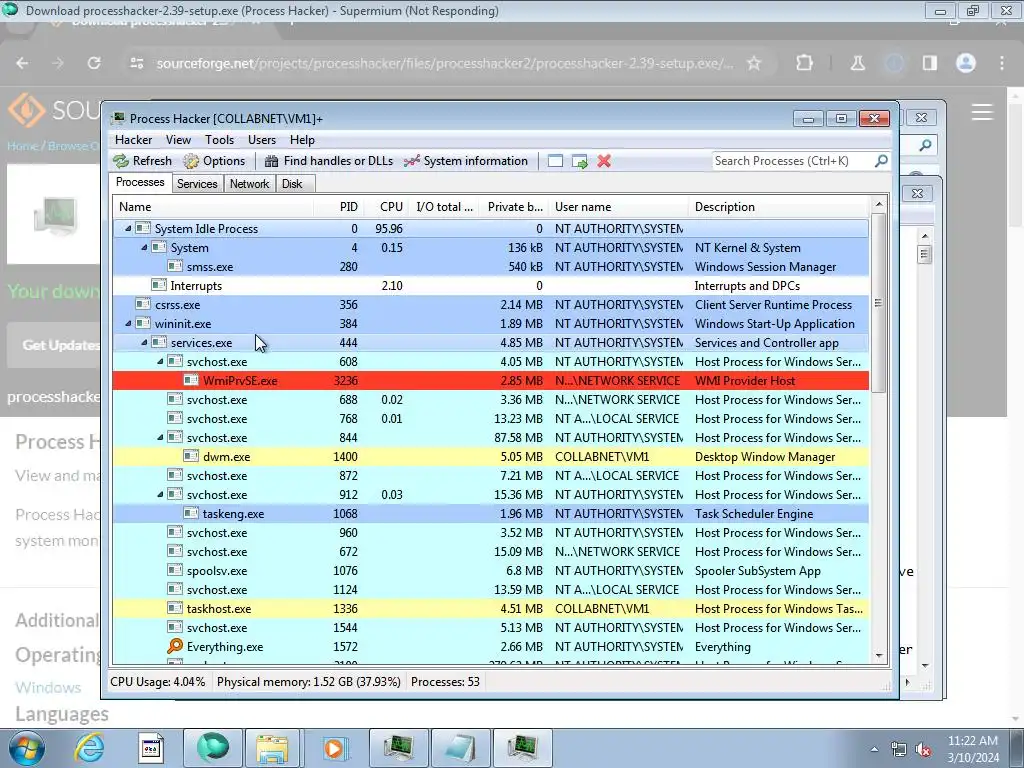Click the taskbar clock 11:22 AM
The width and height of the screenshot is (1024, 768).
click(972, 741)
